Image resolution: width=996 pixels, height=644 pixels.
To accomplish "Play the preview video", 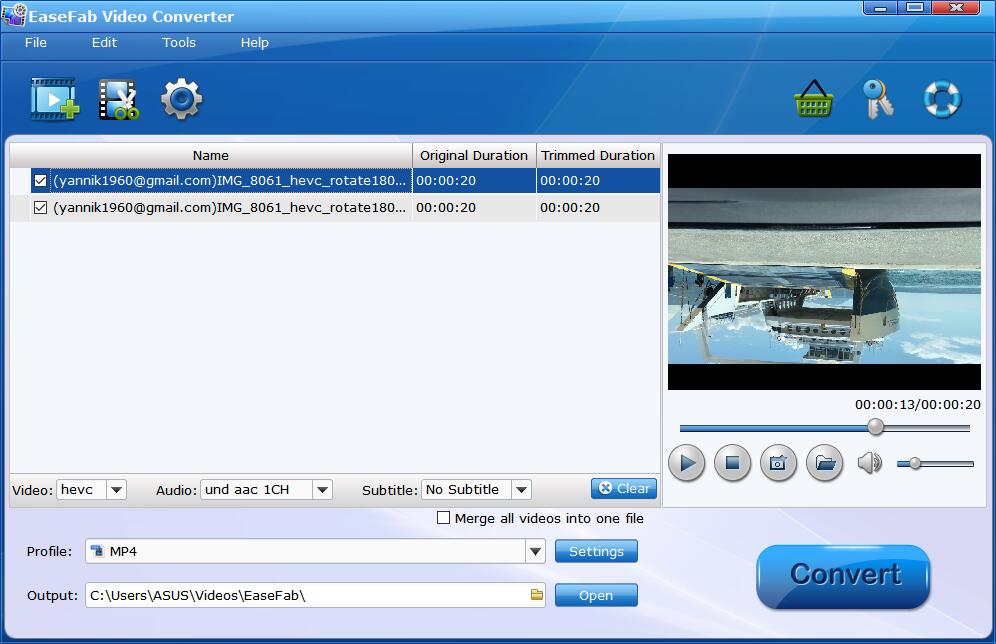I will click(687, 463).
